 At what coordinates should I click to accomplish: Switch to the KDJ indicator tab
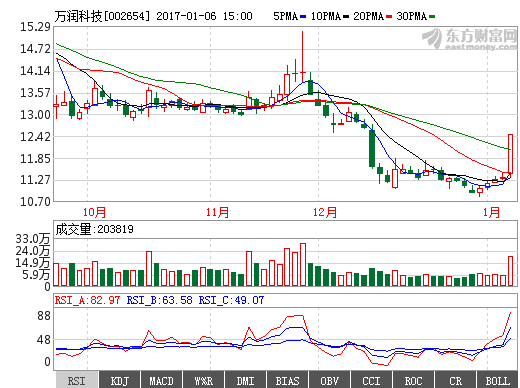(120, 380)
